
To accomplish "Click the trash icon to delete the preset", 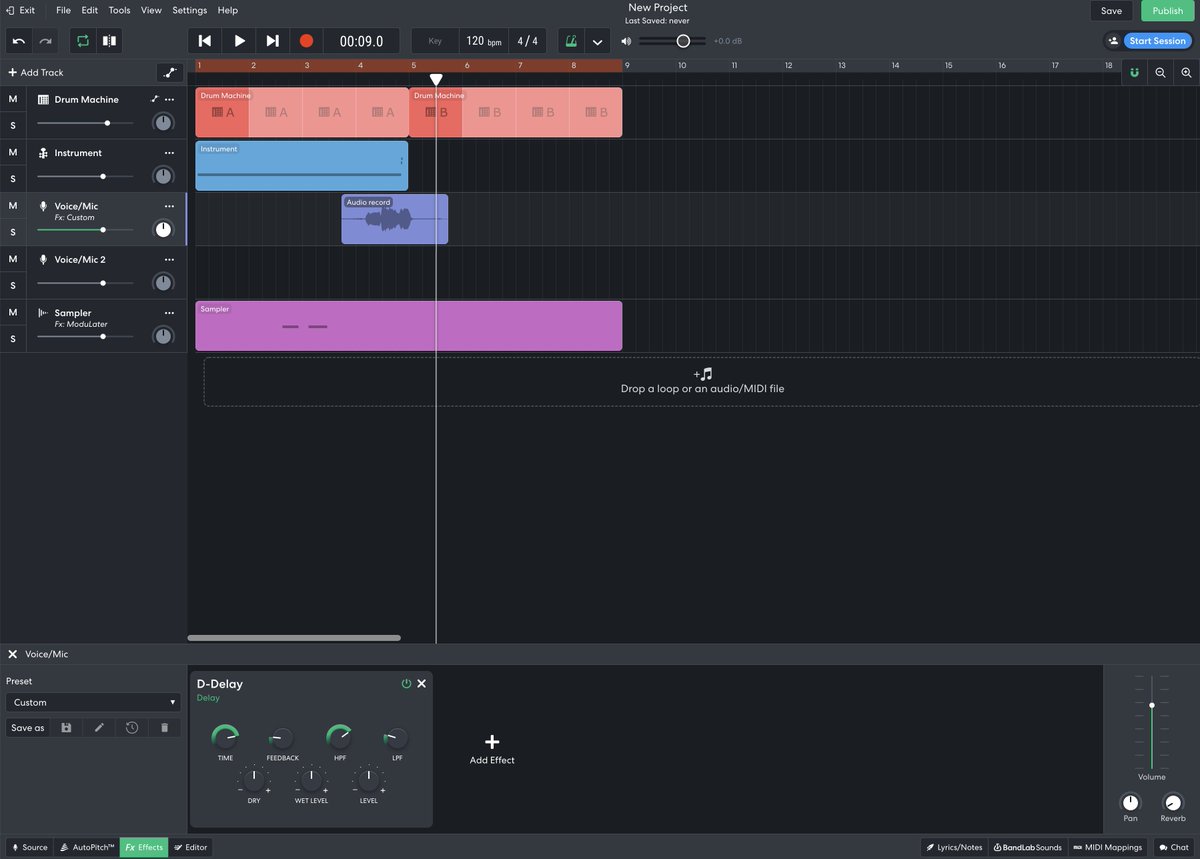I will pos(164,727).
